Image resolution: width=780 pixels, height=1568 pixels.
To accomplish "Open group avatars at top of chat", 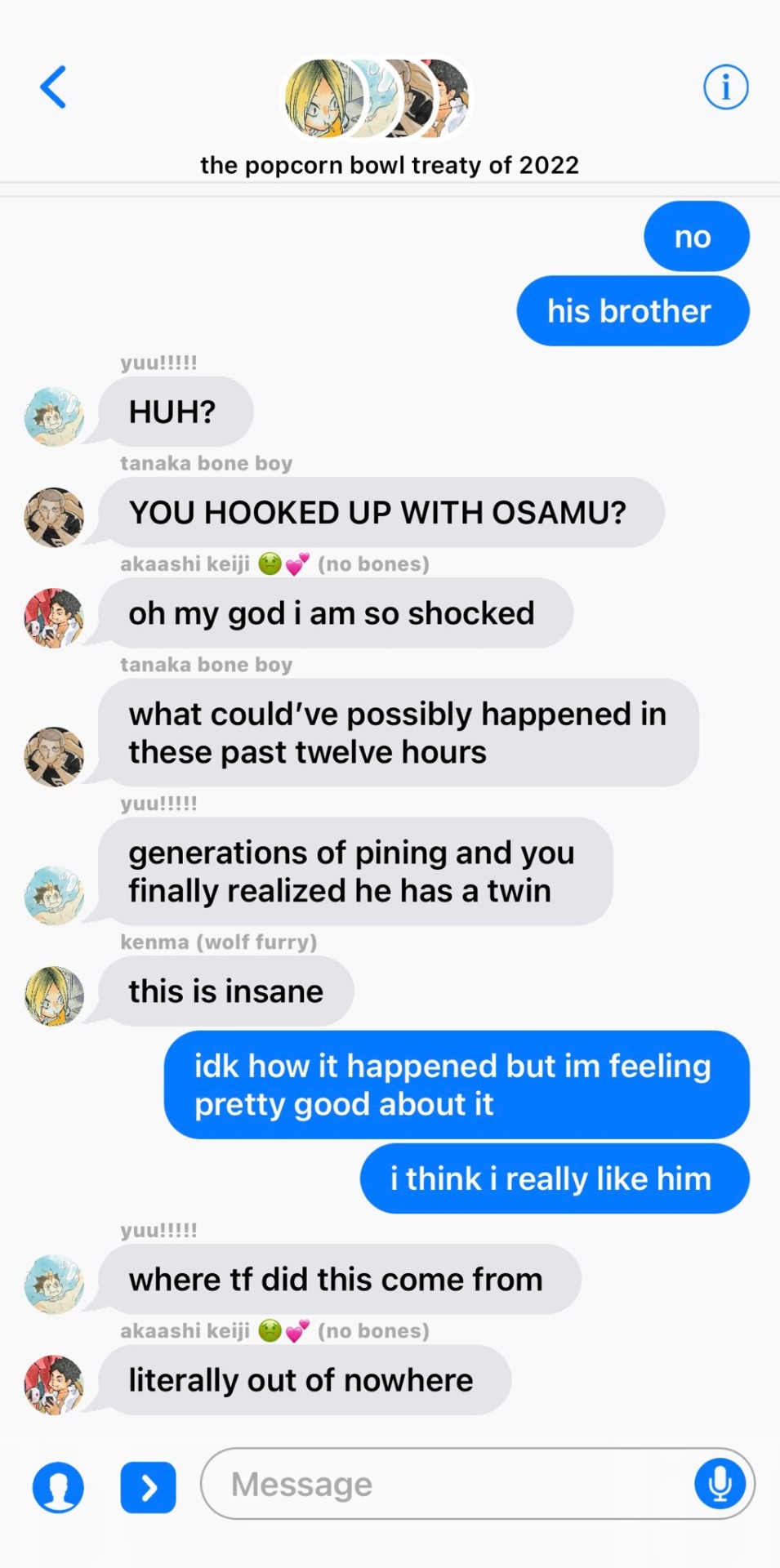I will pos(377,98).
